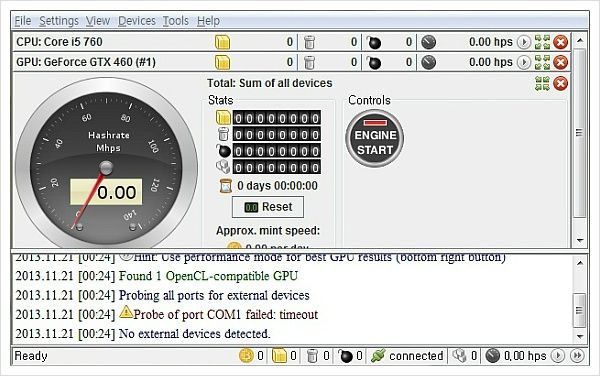Click 'GPU: GeForce GTX 460 (#1)' device label

pos(86,62)
